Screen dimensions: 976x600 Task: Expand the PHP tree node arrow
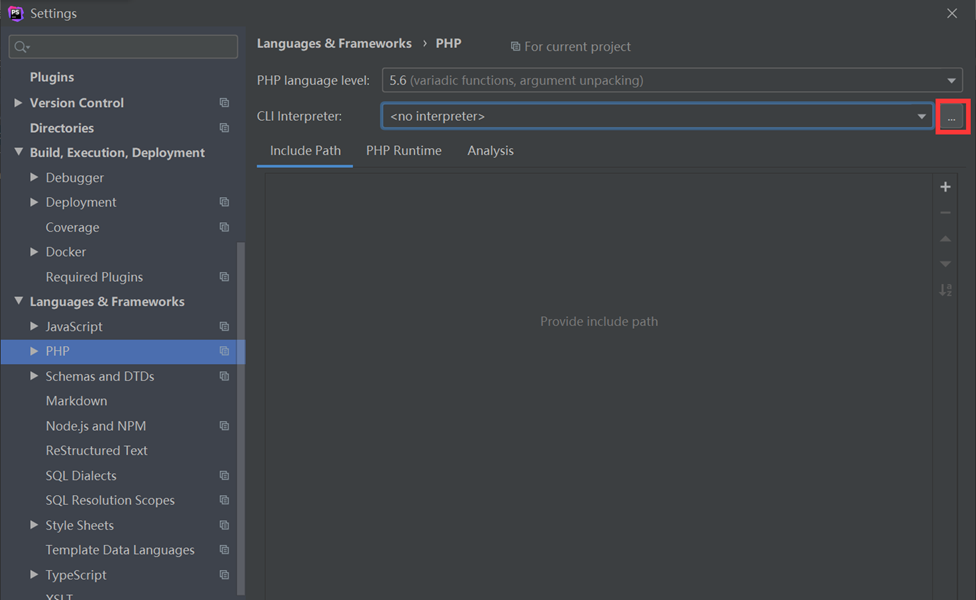34,352
